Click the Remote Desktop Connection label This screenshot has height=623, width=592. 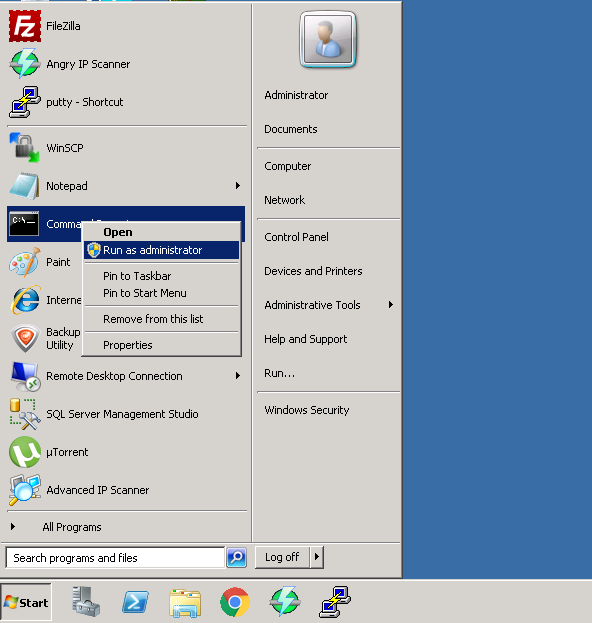[x=114, y=376]
